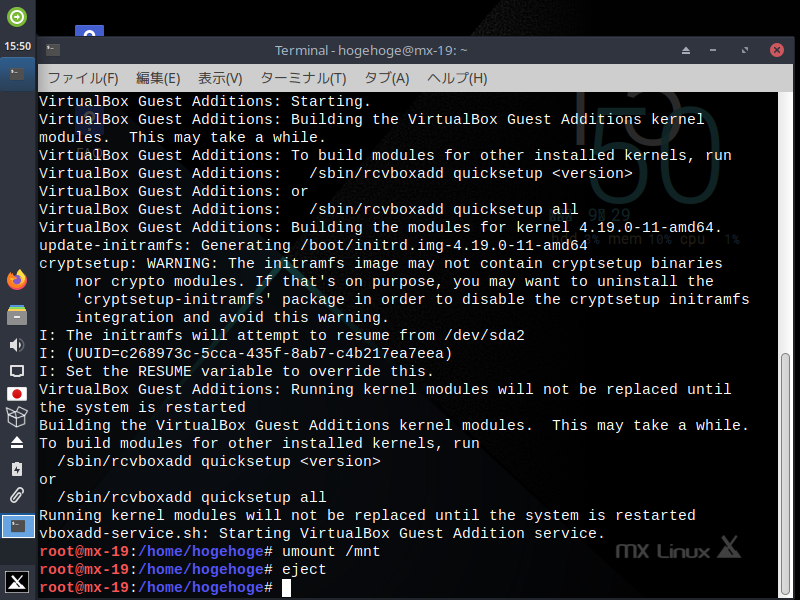Launch Firefox from the panel

(x=17, y=280)
